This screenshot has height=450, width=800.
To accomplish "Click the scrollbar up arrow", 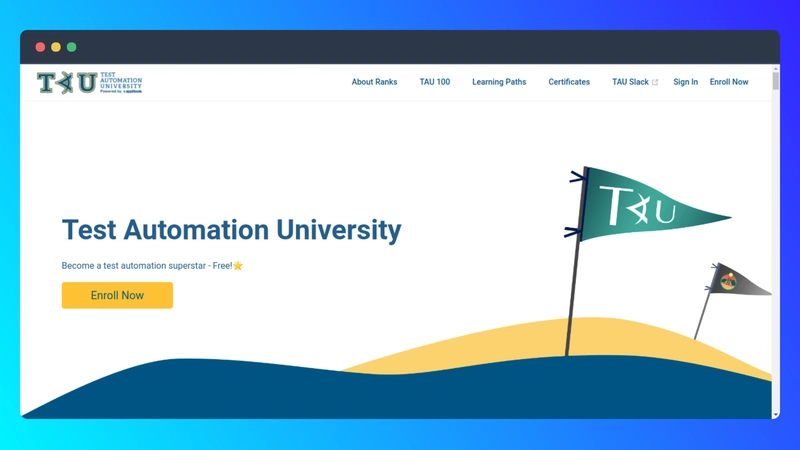I will click(x=776, y=68).
